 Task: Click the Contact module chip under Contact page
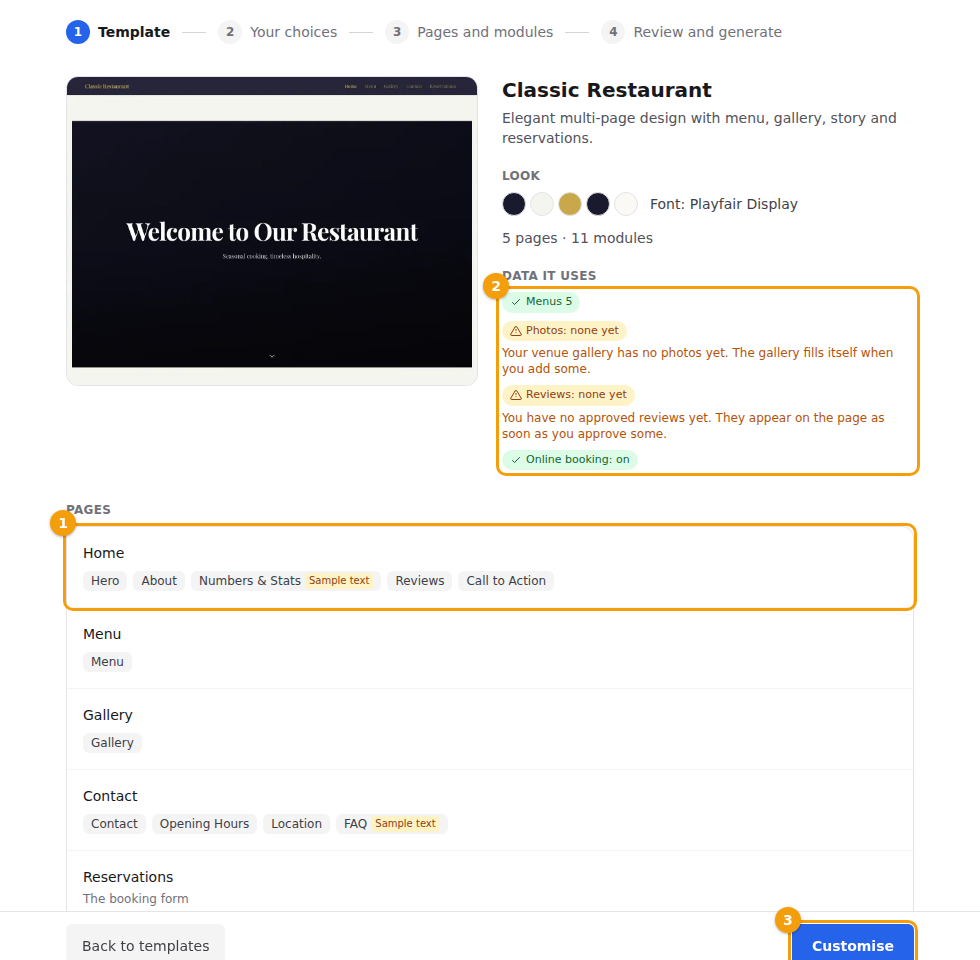point(114,824)
